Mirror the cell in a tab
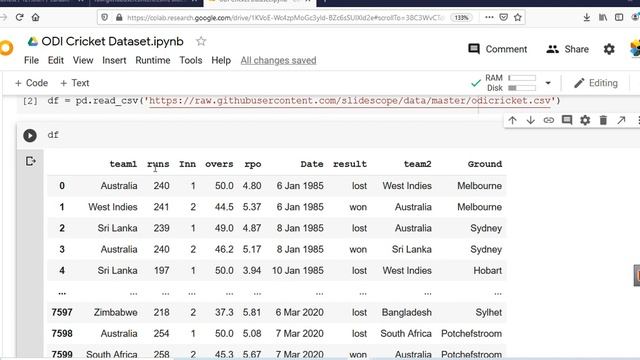This screenshot has height=360, width=640. click(x=621, y=120)
